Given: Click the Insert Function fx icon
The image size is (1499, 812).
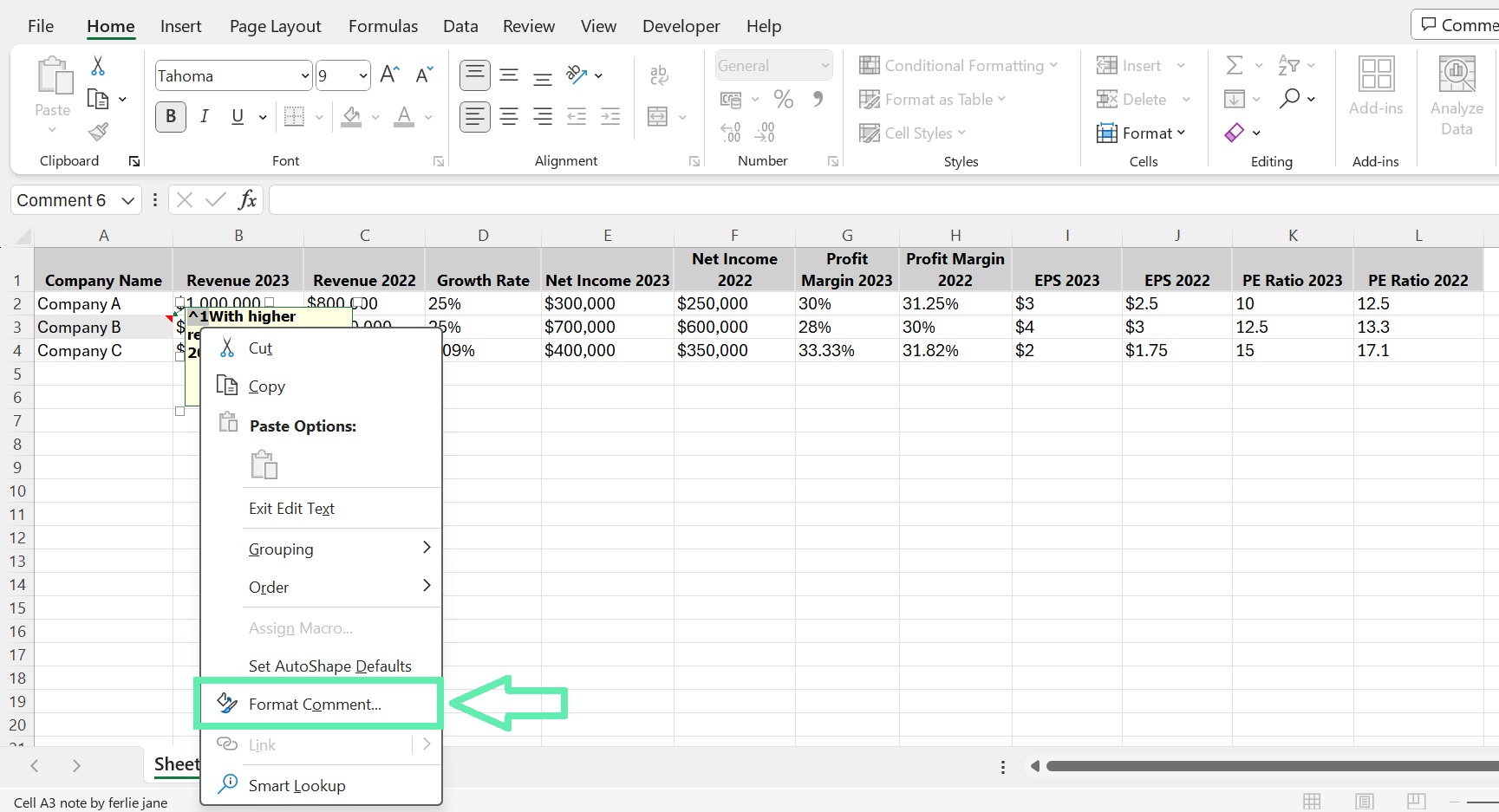Looking at the screenshot, I should click(247, 200).
